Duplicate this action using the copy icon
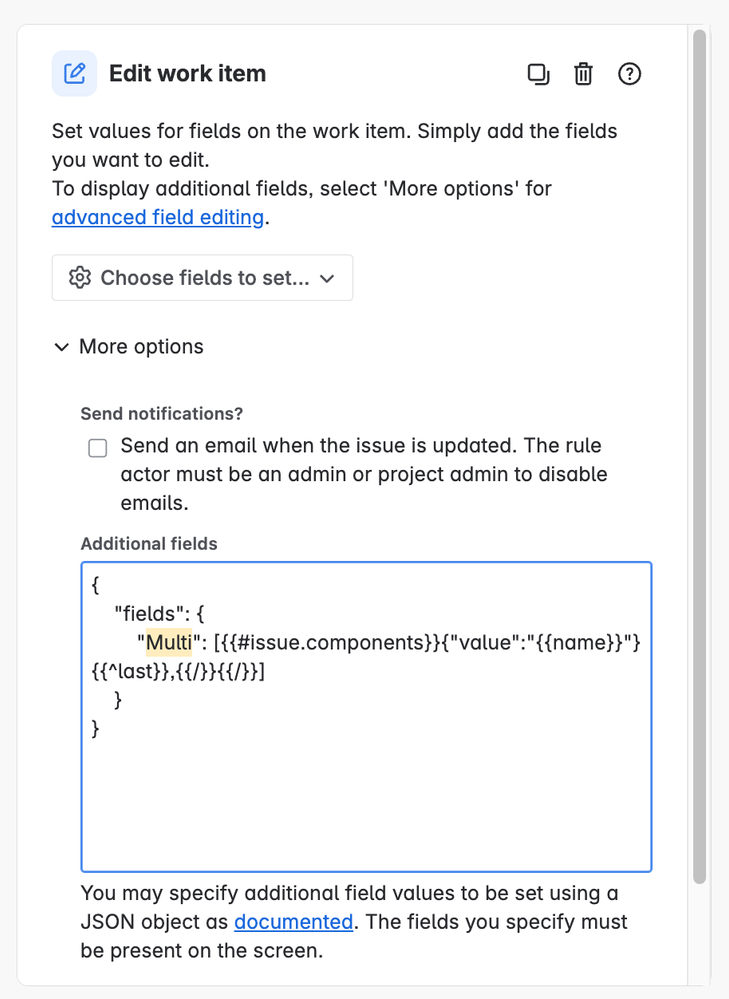 [539, 73]
